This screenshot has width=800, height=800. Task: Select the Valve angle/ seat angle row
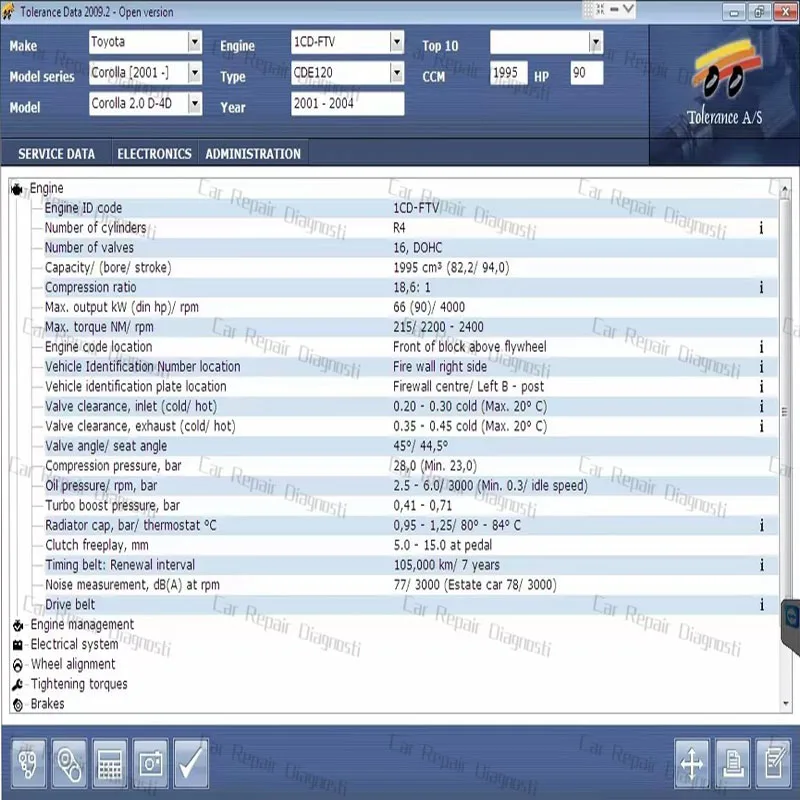[411, 446]
